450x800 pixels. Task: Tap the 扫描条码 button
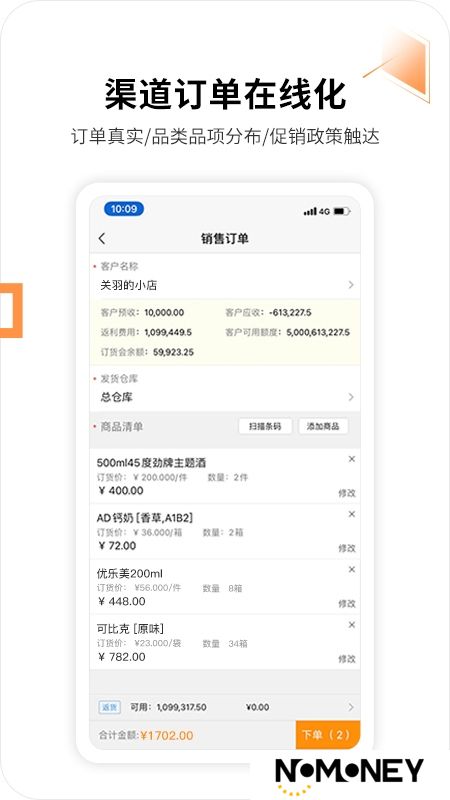click(x=265, y=426)
